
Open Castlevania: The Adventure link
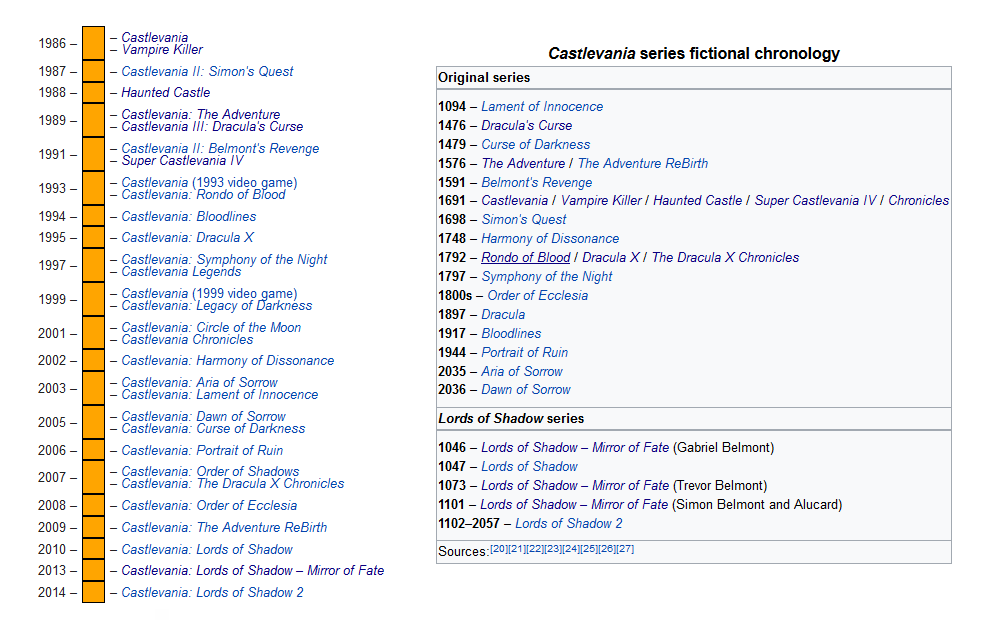[201, 114]
